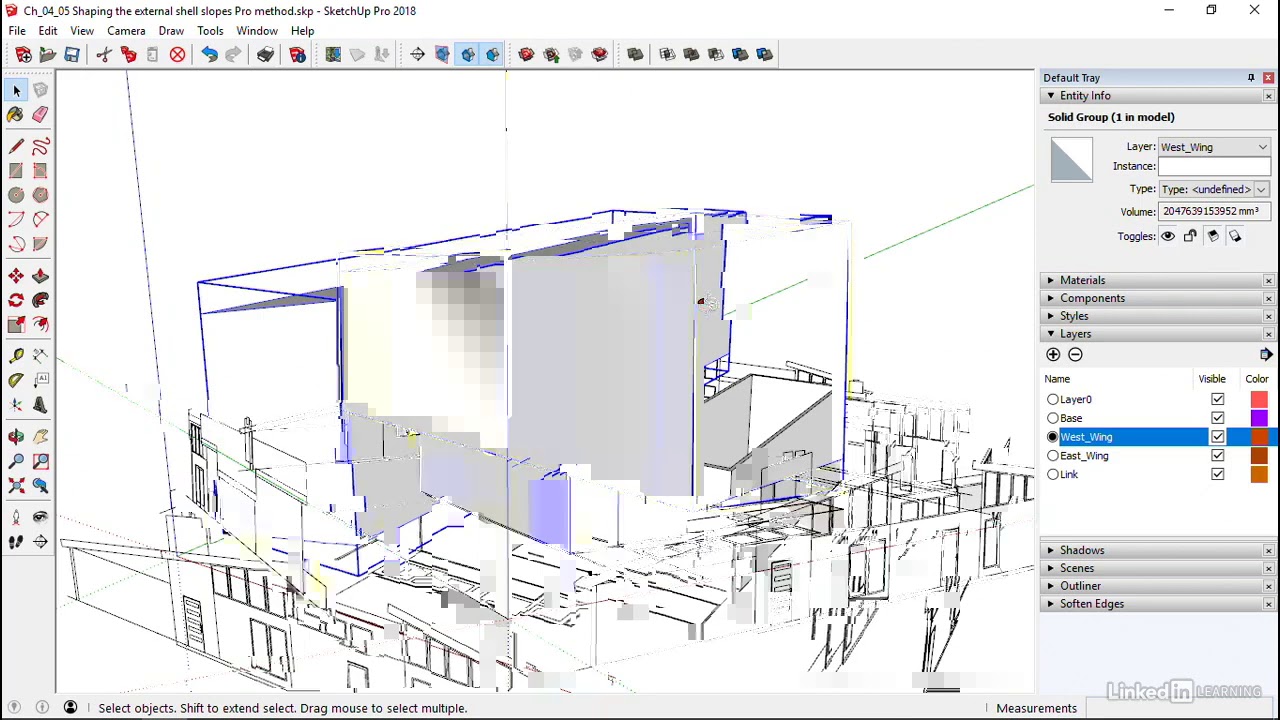Expand the Outliner panel

[1050, 586]
